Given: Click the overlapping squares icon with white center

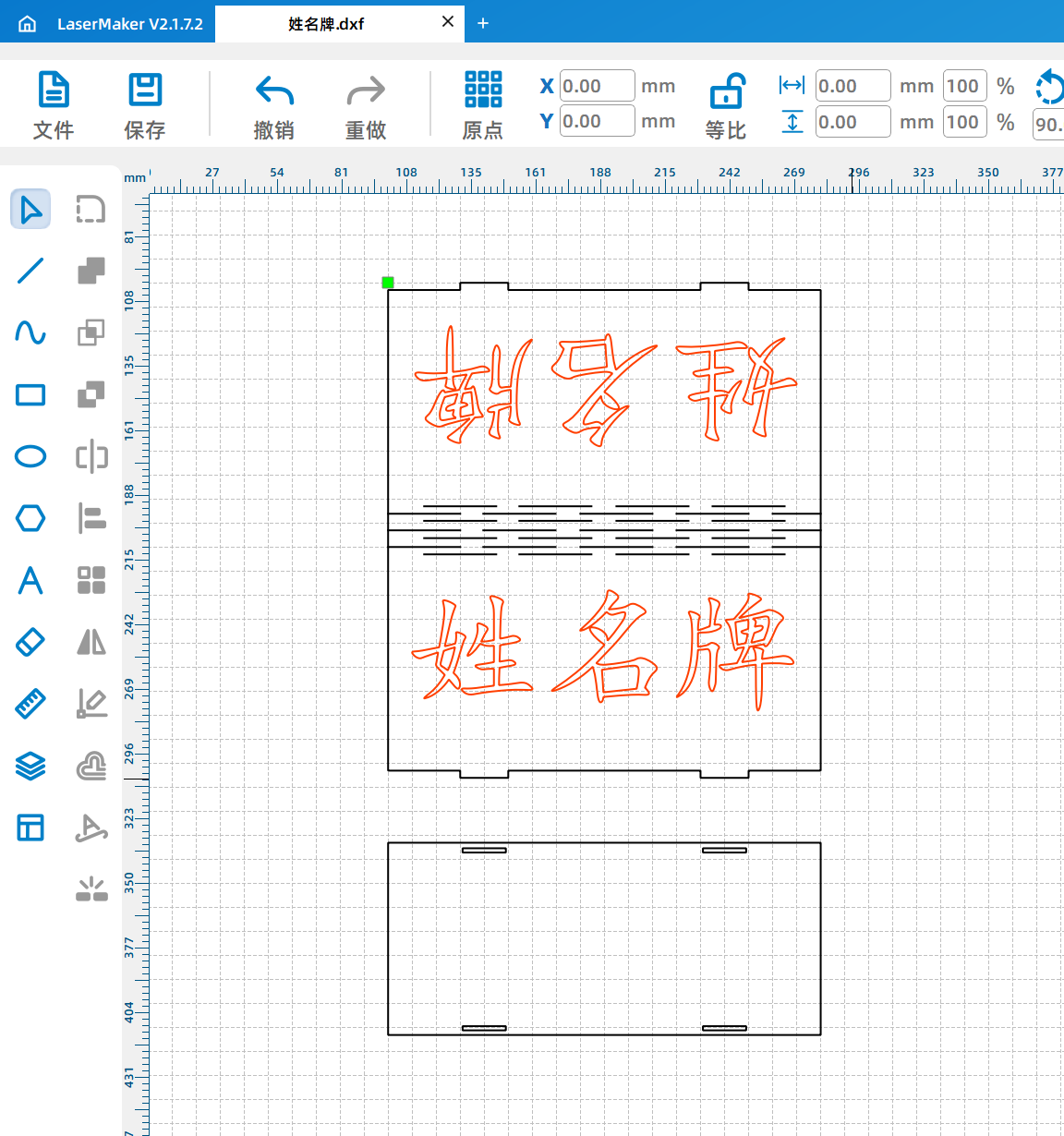Looking at the screenshot, I should point(91,394).
